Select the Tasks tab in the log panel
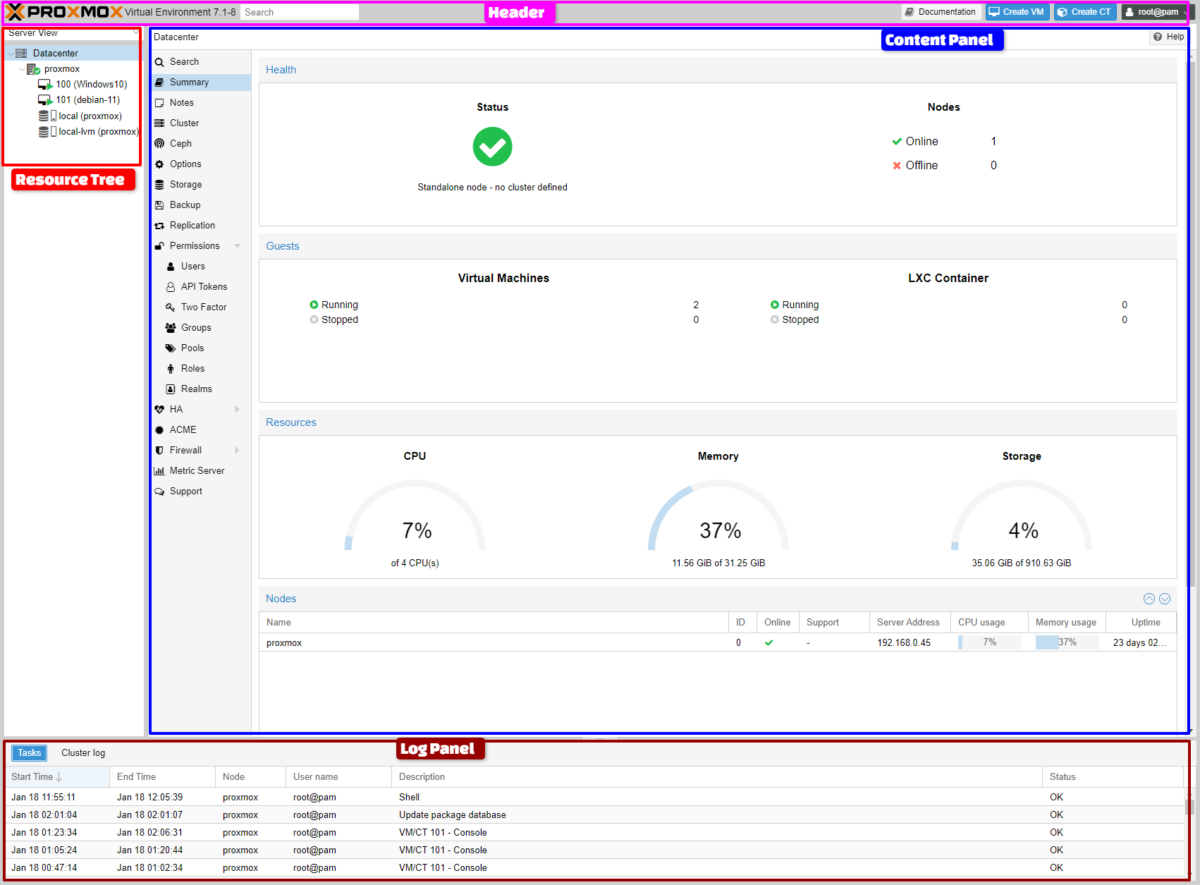This screenshot has width=1200, height=885. (28, 752)
